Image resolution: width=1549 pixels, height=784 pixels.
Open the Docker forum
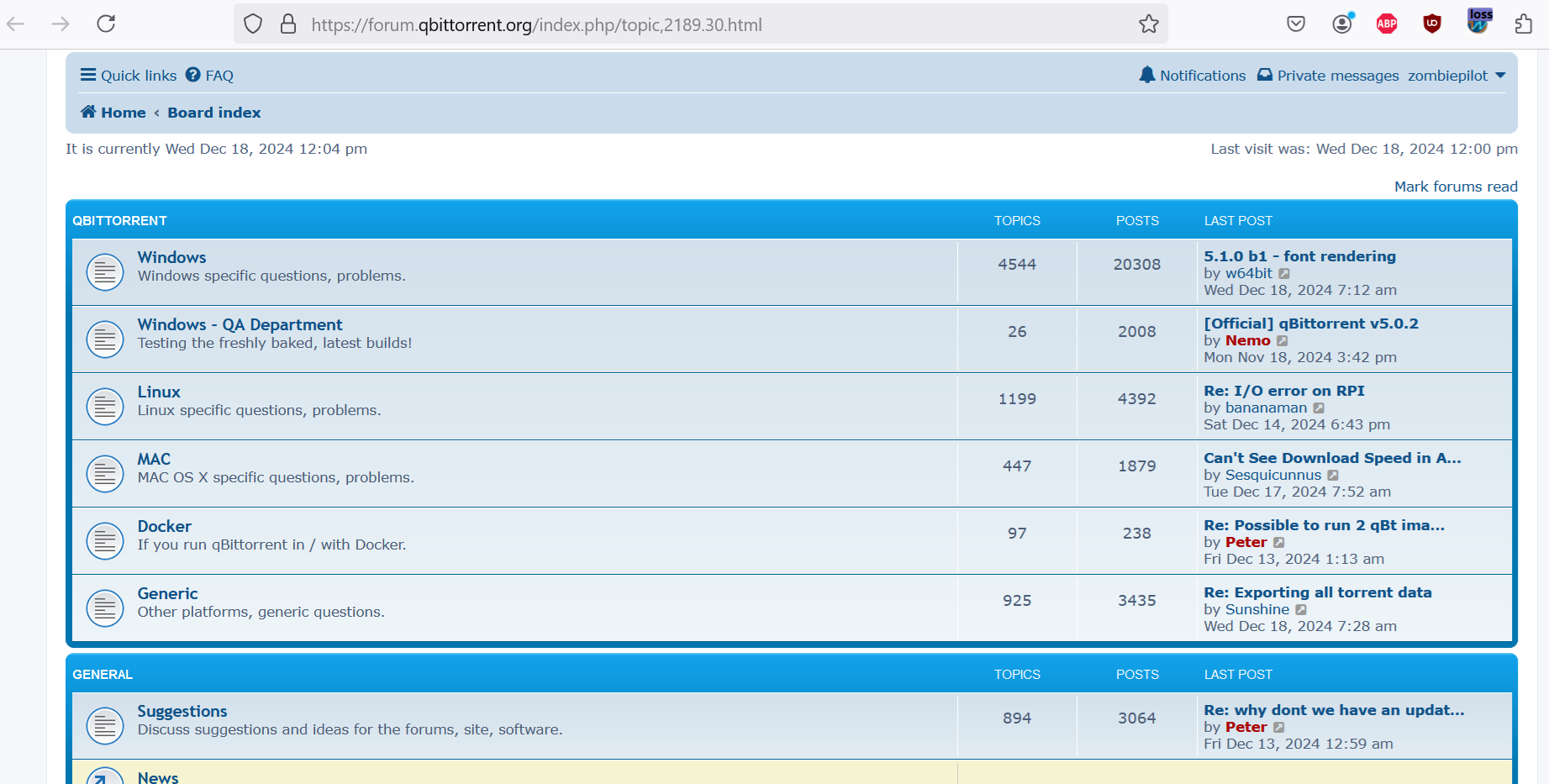tap(165, 526)
